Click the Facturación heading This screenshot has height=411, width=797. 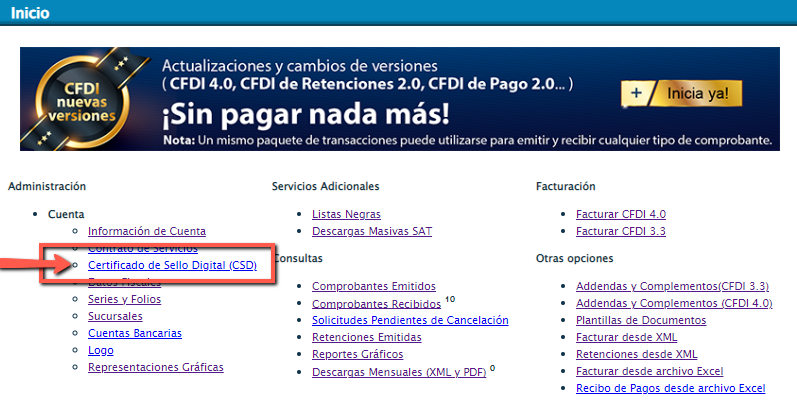pyautogui.click(x=565, y=186)
